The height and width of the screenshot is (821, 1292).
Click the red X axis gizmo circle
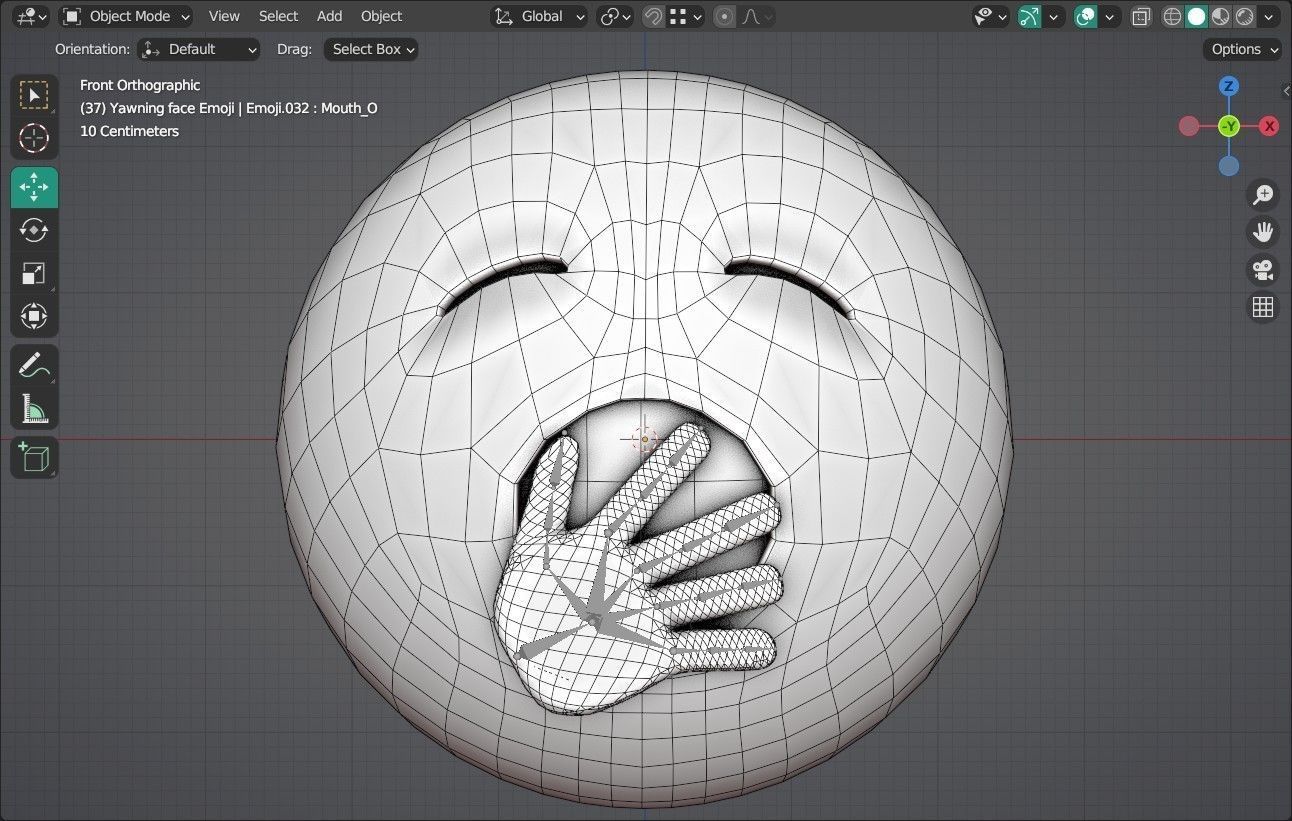[1269, 126]
